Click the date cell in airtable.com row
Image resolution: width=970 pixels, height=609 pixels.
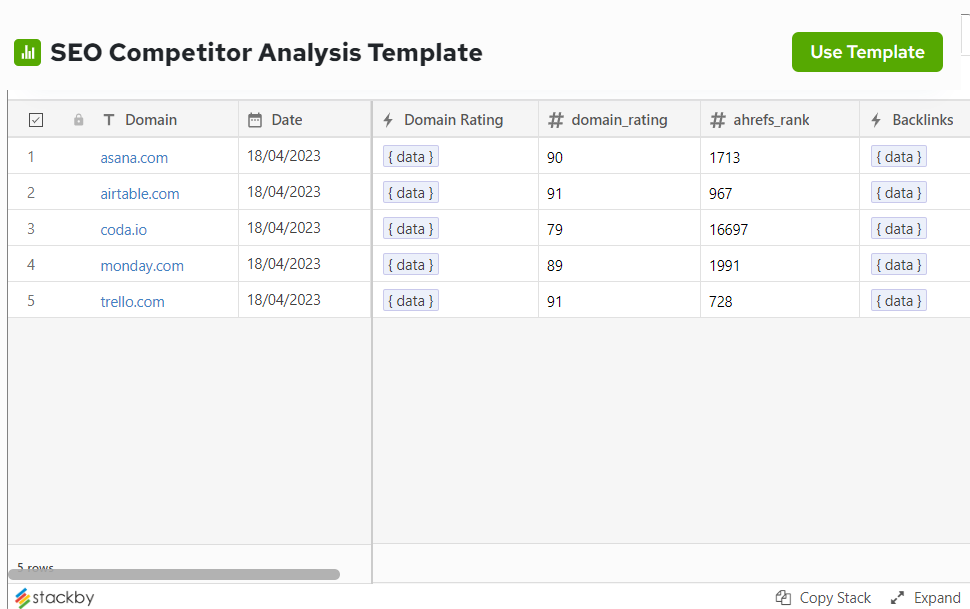point(304,192)
